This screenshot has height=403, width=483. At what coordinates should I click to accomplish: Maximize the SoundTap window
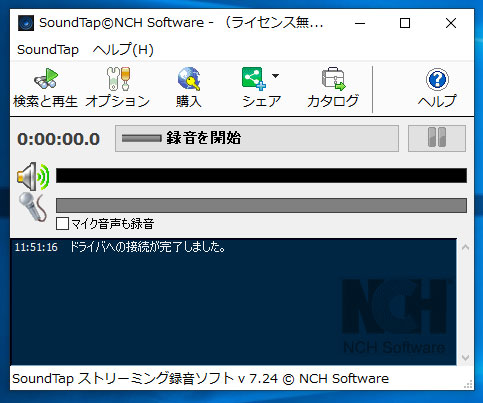coord(405,23)
